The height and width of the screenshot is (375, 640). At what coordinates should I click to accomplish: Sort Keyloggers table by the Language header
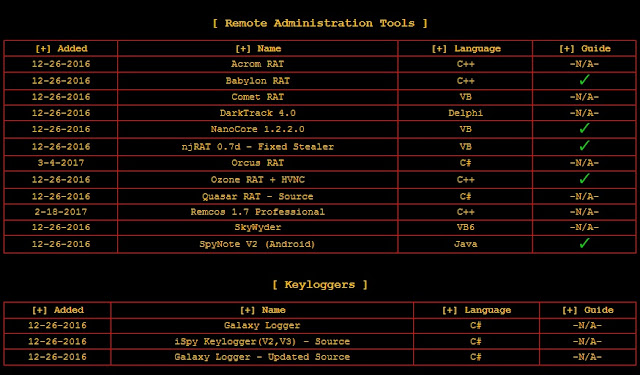click(476, 310)
